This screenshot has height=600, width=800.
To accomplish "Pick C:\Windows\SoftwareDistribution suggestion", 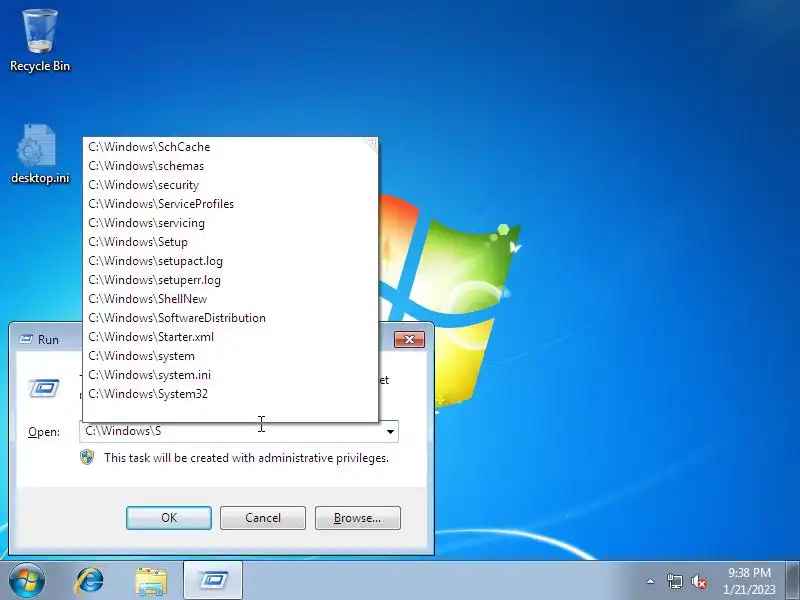I will [x=230, y=318].
